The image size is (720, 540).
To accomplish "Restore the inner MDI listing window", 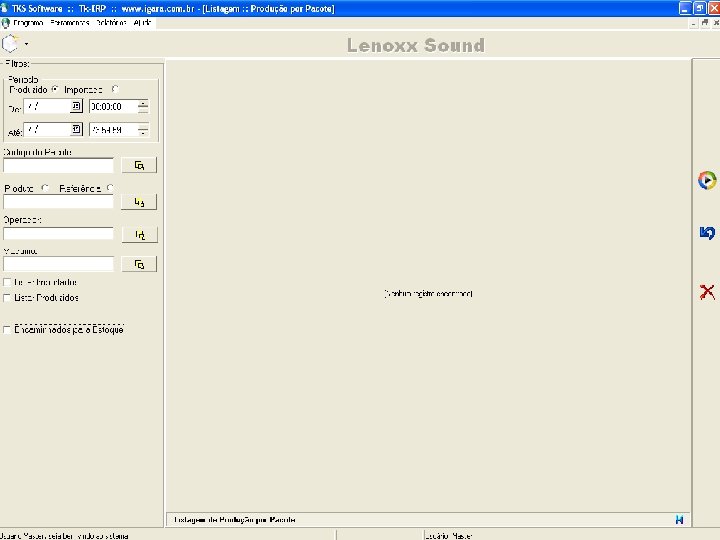I will (x=705, y=22).
